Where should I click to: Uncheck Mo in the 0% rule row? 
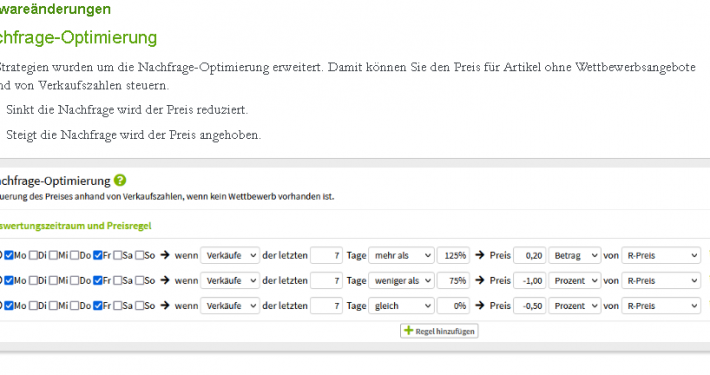click(x=9, y=306)
